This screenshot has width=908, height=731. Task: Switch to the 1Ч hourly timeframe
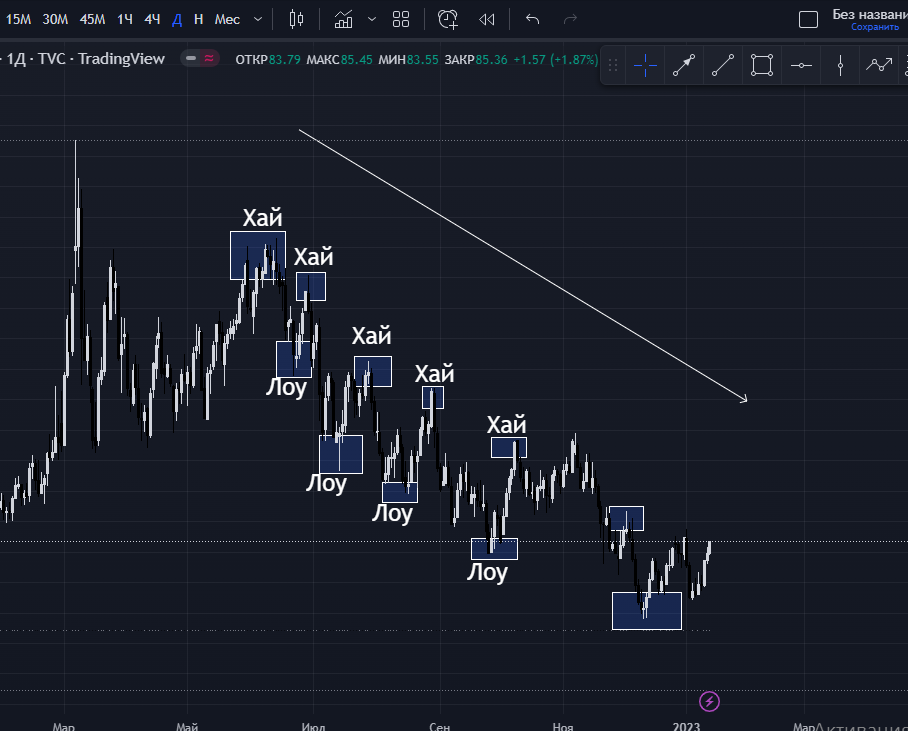(x=125, y=20)
